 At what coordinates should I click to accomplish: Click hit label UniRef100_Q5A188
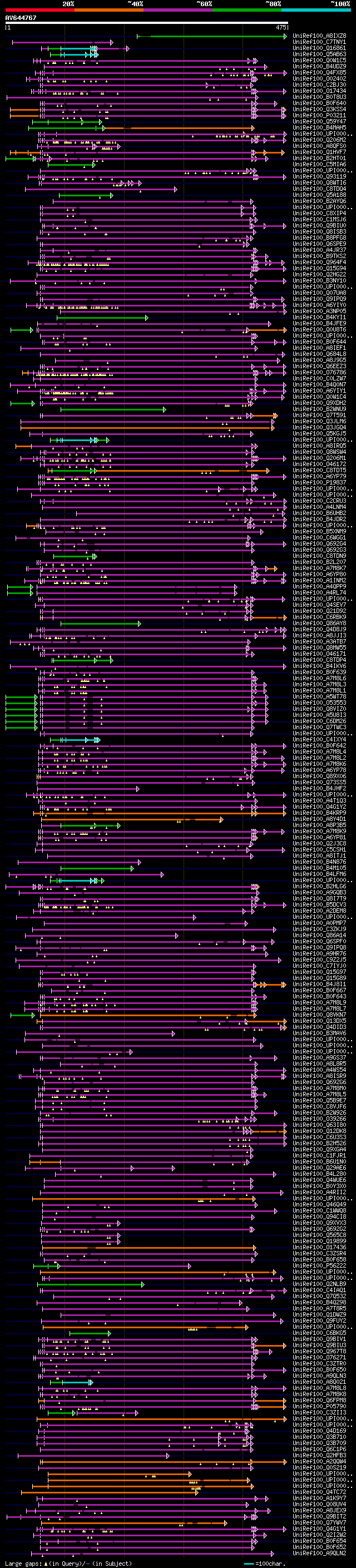point(319,195)
